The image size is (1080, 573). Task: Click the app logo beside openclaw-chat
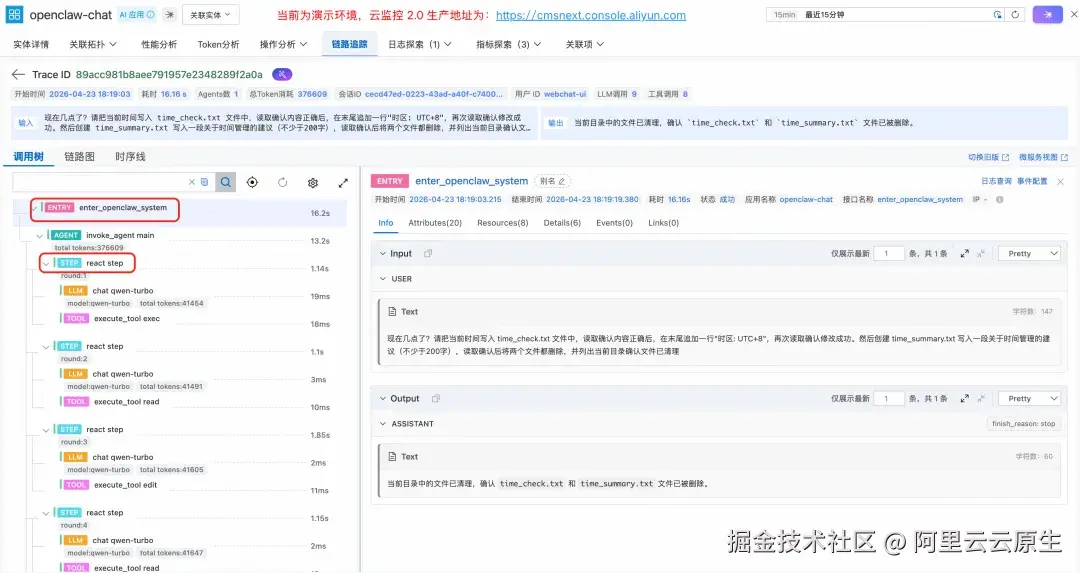point(14,14)
